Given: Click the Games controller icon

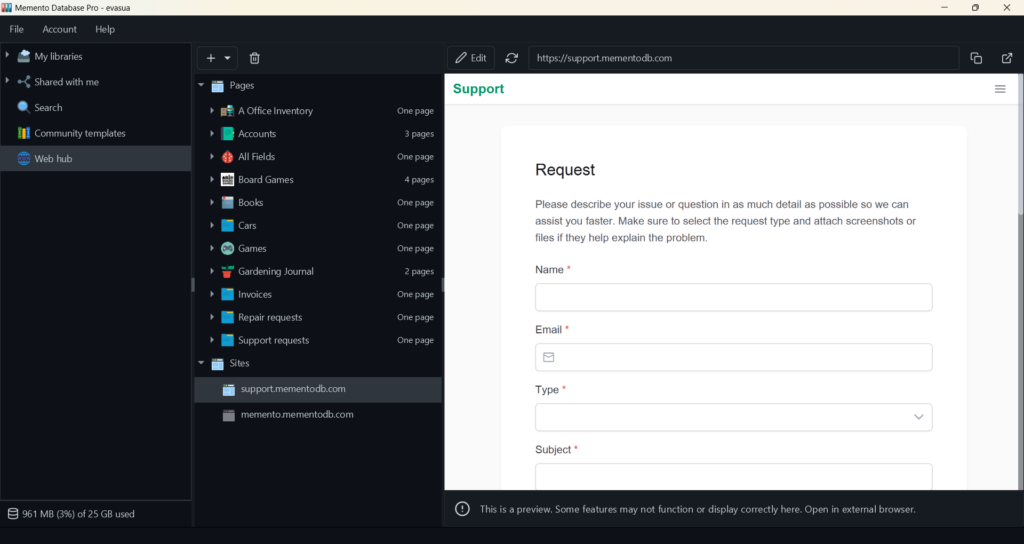Looking at the screenshot, I should 227,248.
